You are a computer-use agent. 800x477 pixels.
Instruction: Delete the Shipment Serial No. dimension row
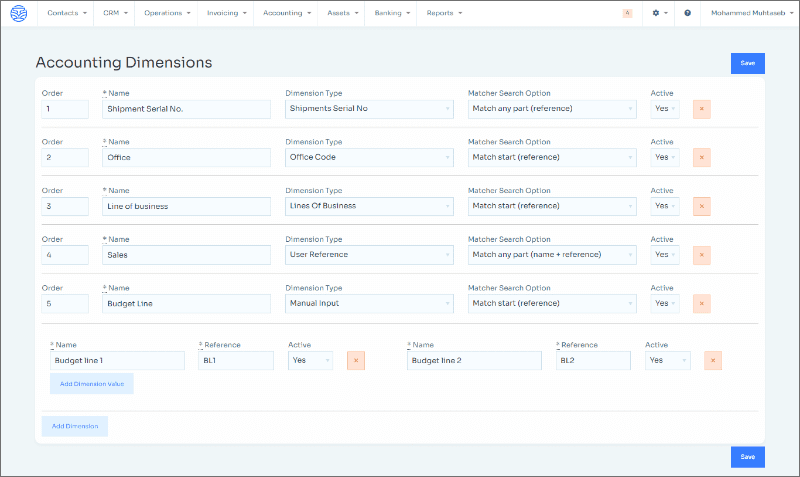[x=701, y=109]
